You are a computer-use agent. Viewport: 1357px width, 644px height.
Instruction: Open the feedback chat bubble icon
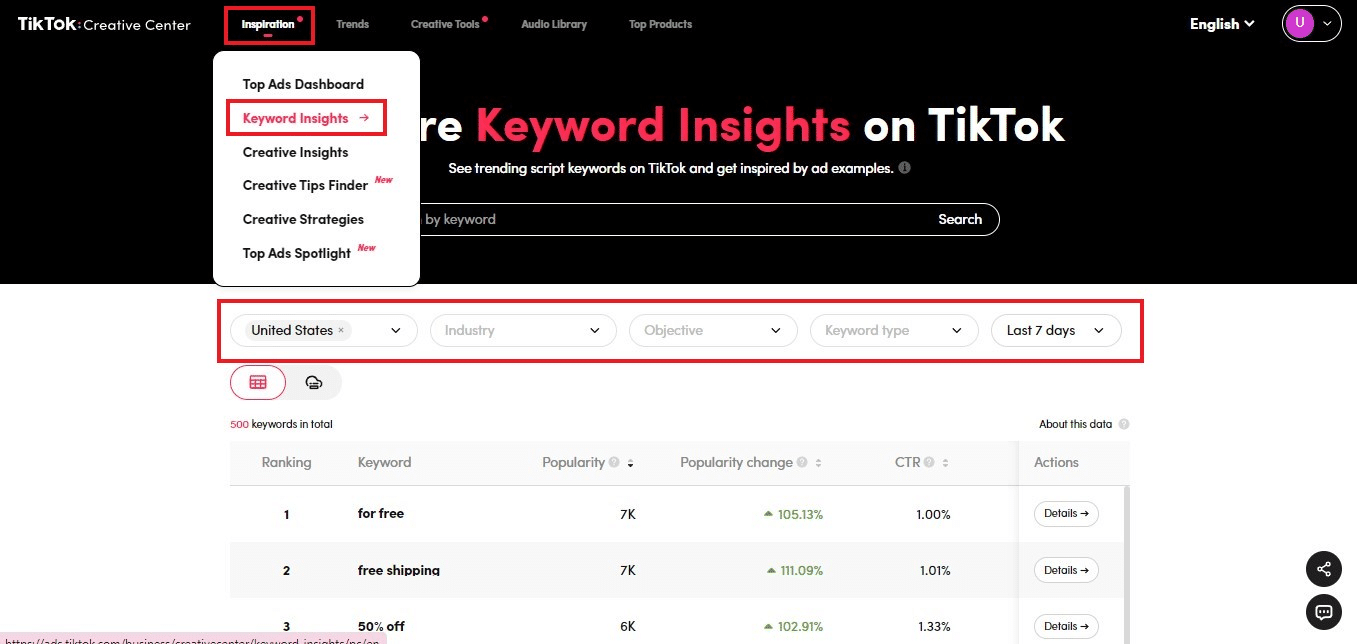(1324, 612)
